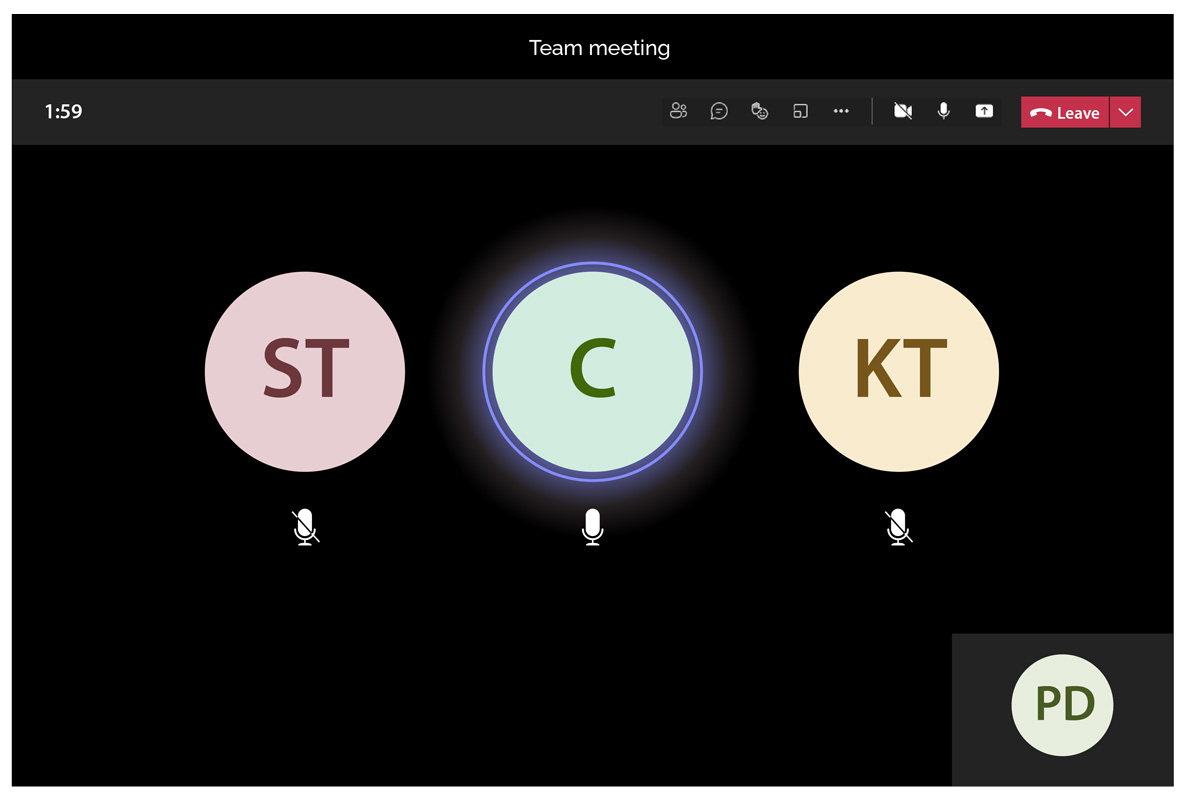Image resolution: width=1185 pixels, height=800 pixels.
Task: Select the KT participant avatar
Action: tap(899, 372)
